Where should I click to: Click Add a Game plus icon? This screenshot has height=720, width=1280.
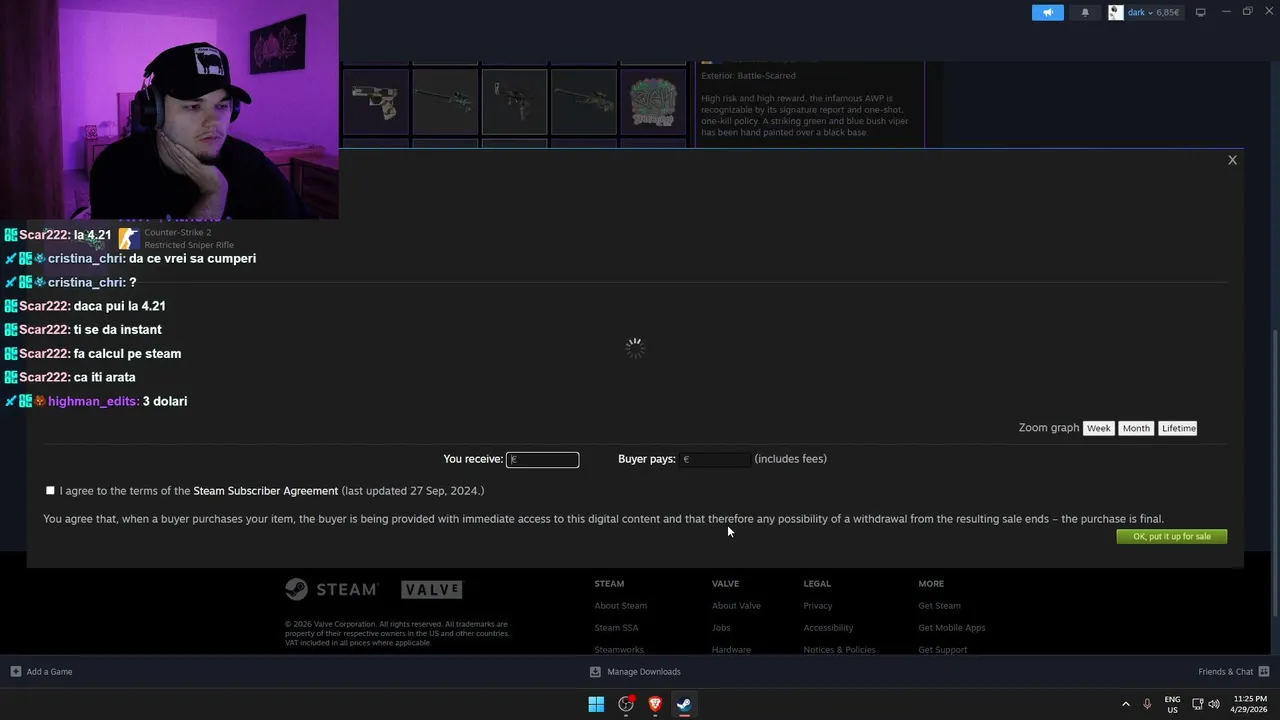click(x=15, y=672)
